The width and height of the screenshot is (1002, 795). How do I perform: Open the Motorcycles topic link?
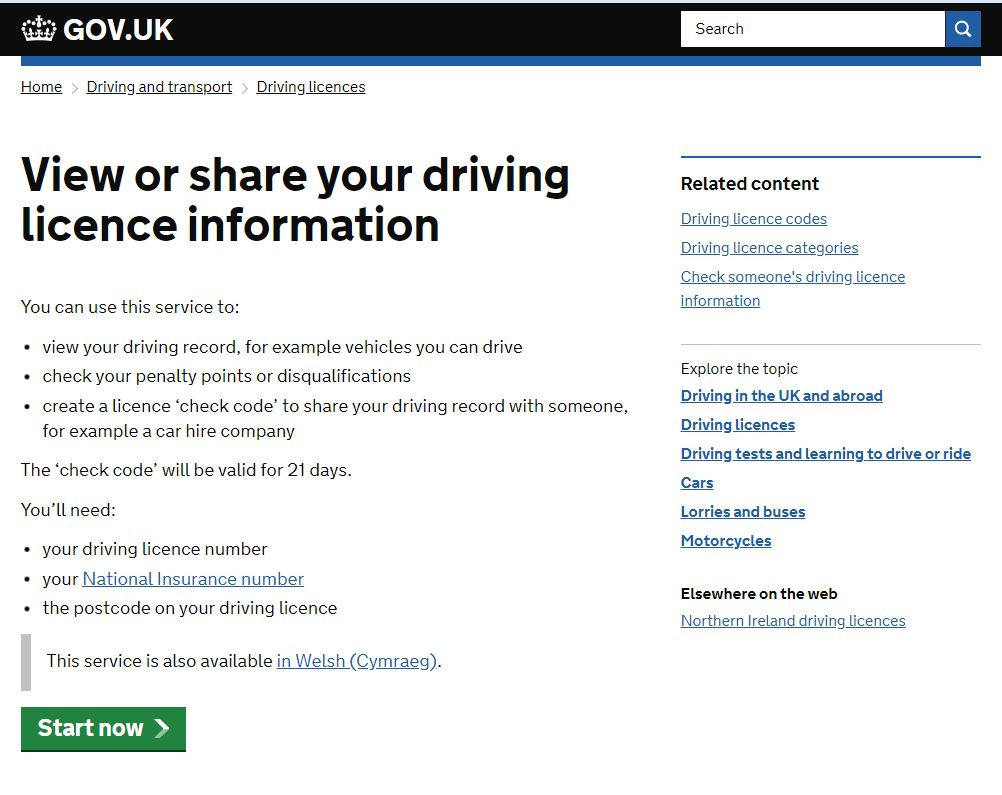(726, 540)
